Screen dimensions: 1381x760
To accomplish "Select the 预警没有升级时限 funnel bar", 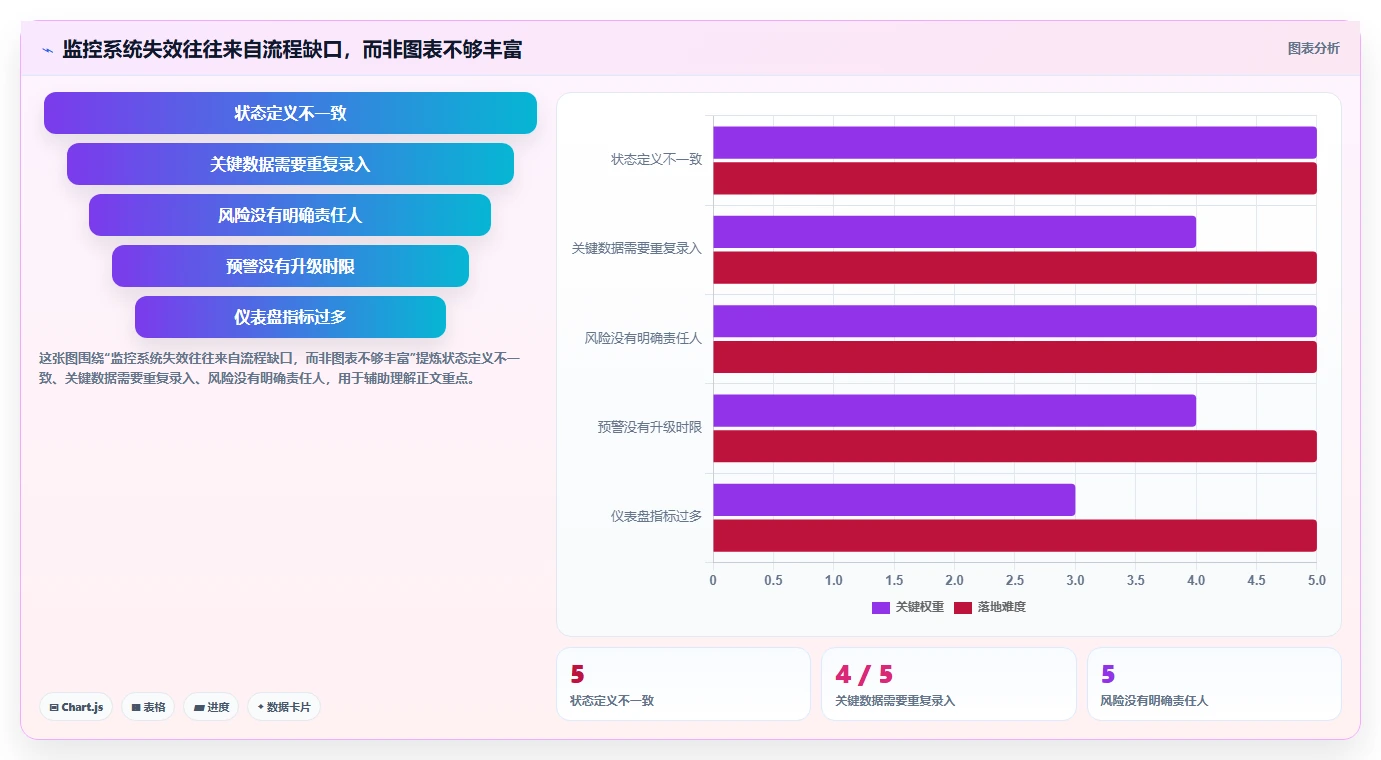I will click(290, 266).
